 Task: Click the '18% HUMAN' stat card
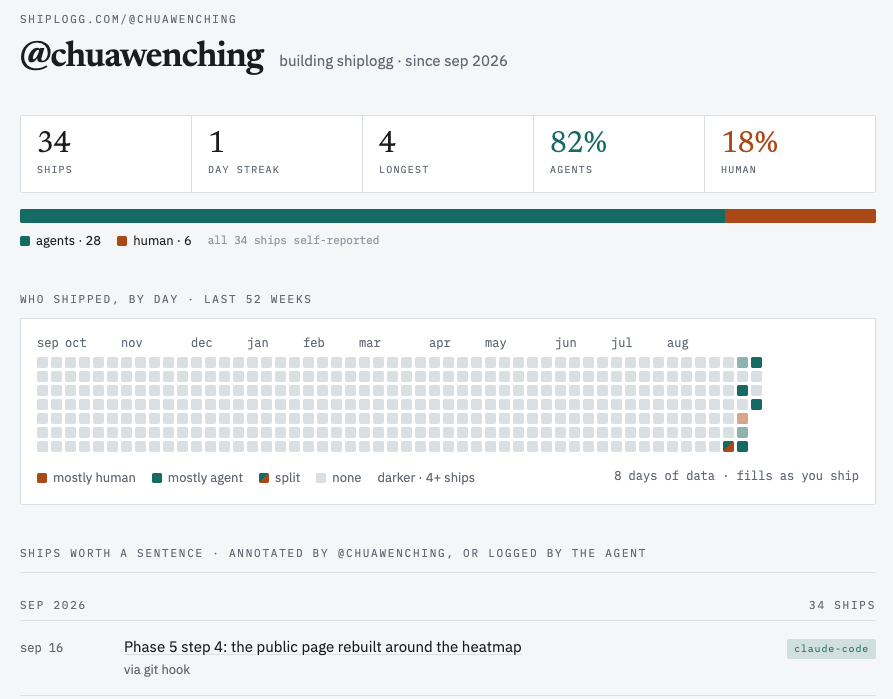coord(790,154)
